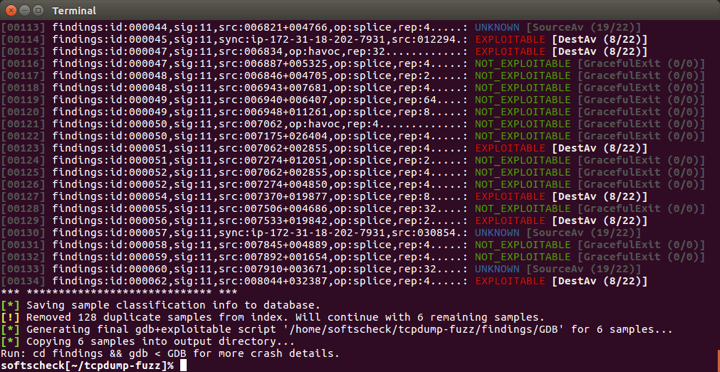This screenshot has height=372, width=720.
Task: Maximize the Terminal window
Action: 39,9
